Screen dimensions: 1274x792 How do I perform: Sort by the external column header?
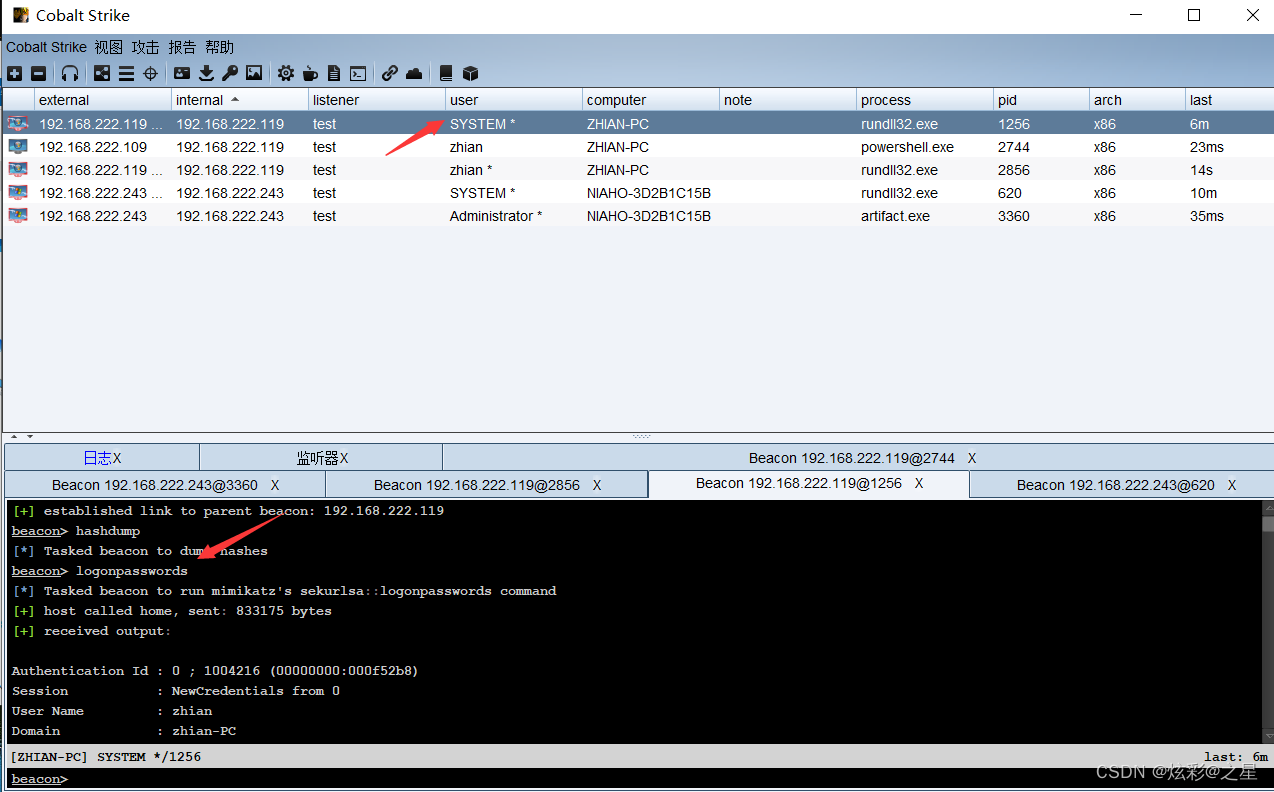103,100
